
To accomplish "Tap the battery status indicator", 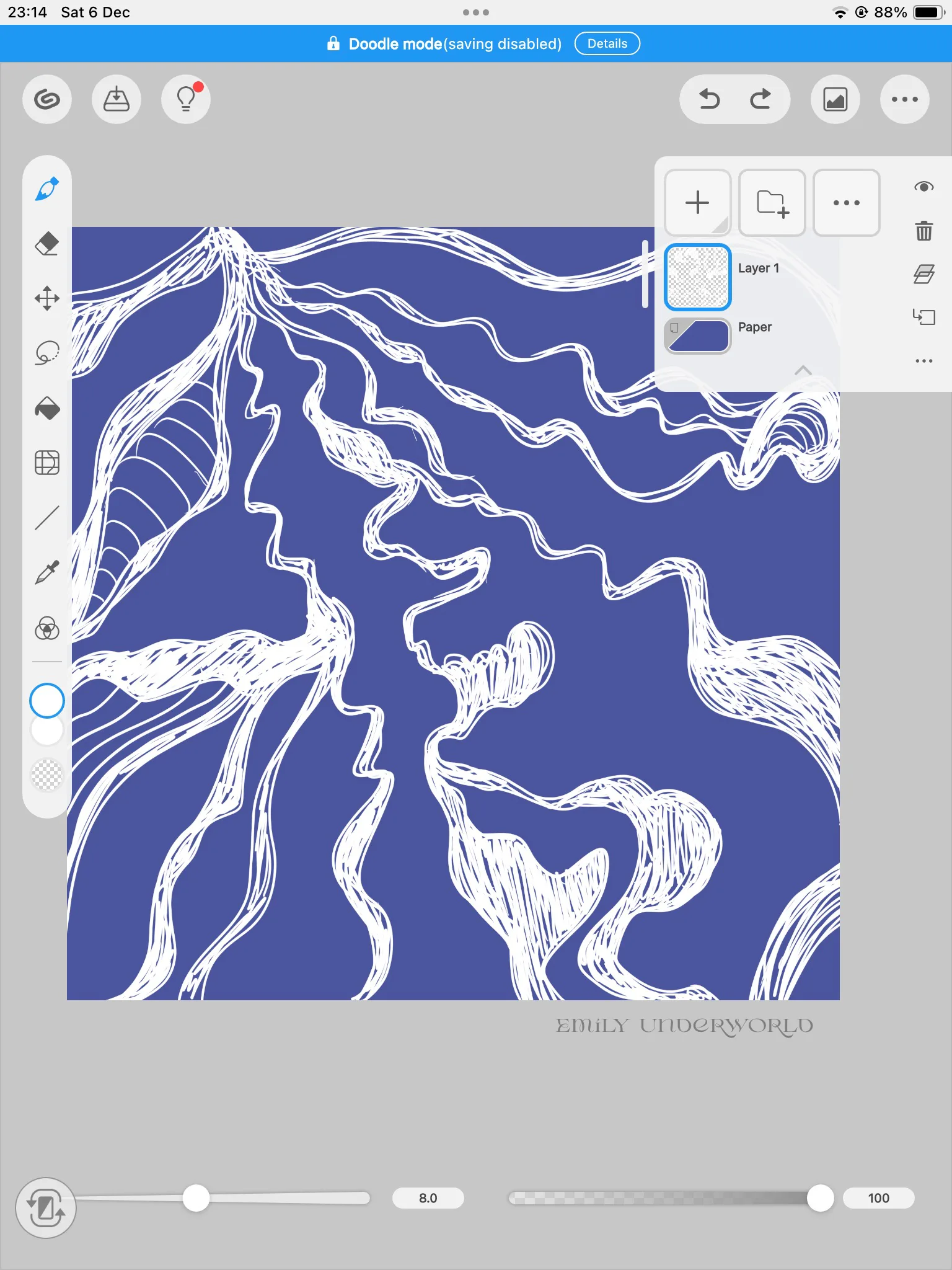I will tap(930, 12).
